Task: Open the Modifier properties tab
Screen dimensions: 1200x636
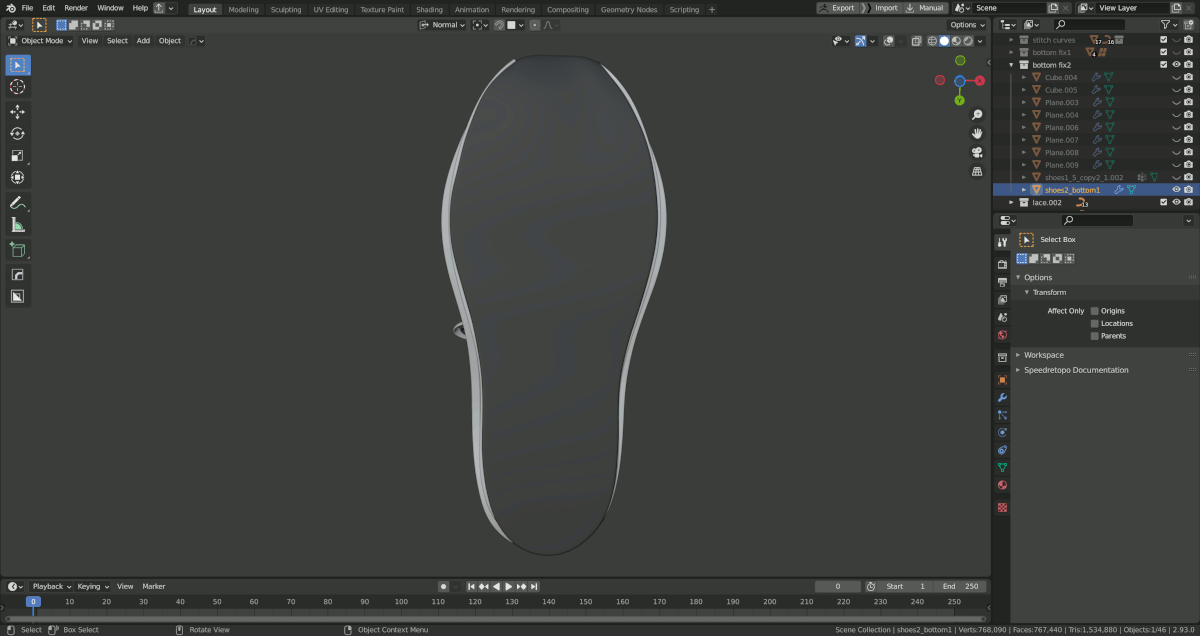Action: [x=1002, y=397]
